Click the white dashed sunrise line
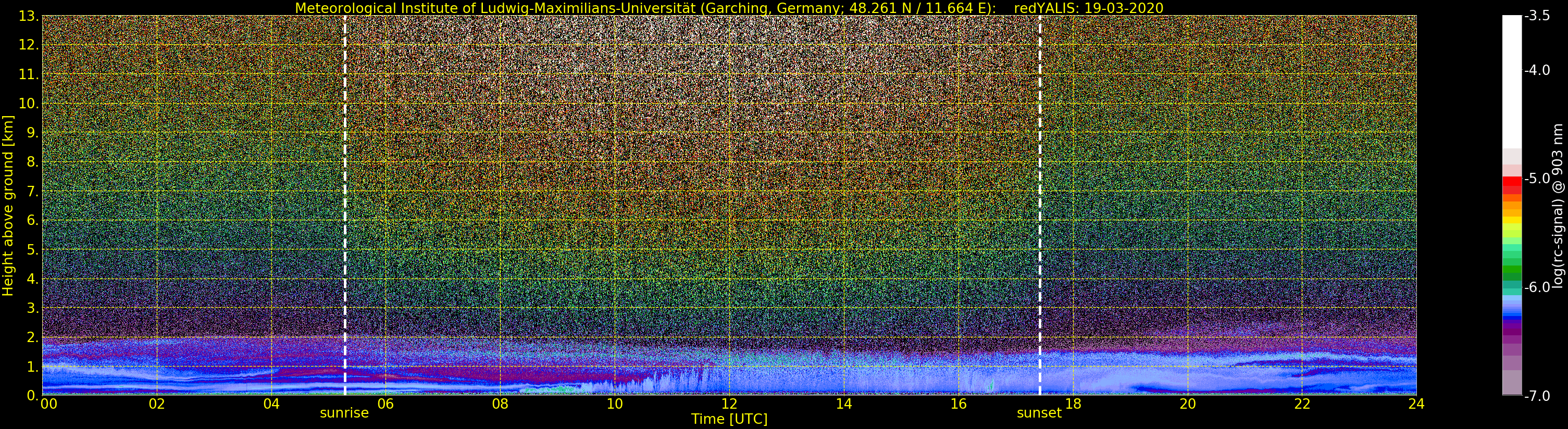1568x429 pixels. [x=344, y=205]
